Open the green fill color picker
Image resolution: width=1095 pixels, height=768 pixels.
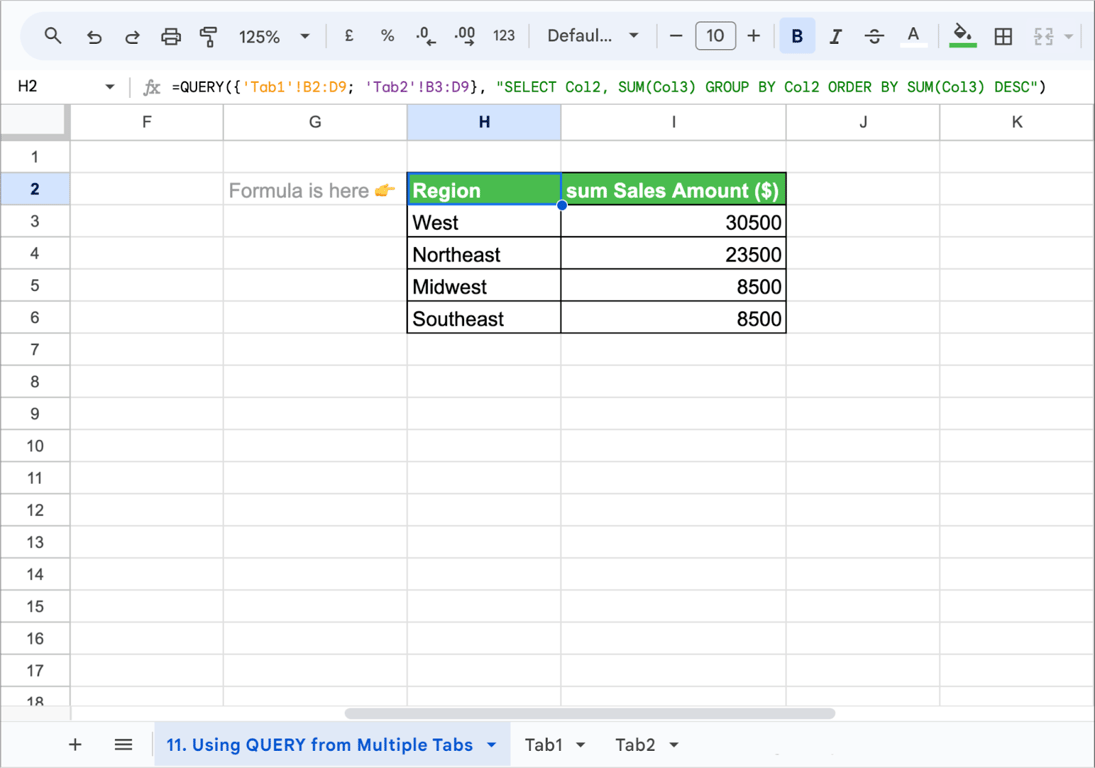[963, 36]
